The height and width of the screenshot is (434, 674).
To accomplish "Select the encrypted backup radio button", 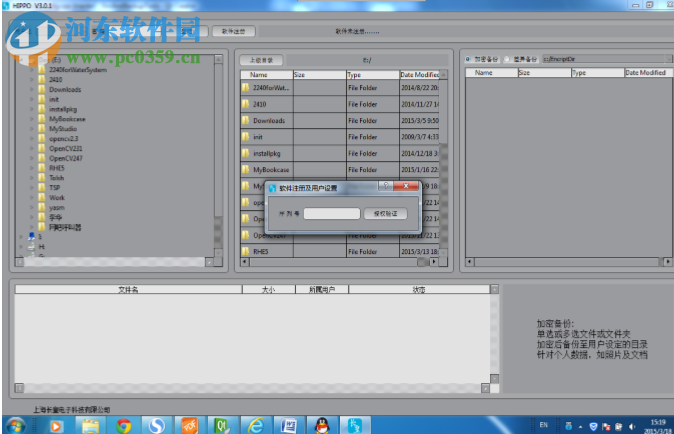I will coord(468,60).
